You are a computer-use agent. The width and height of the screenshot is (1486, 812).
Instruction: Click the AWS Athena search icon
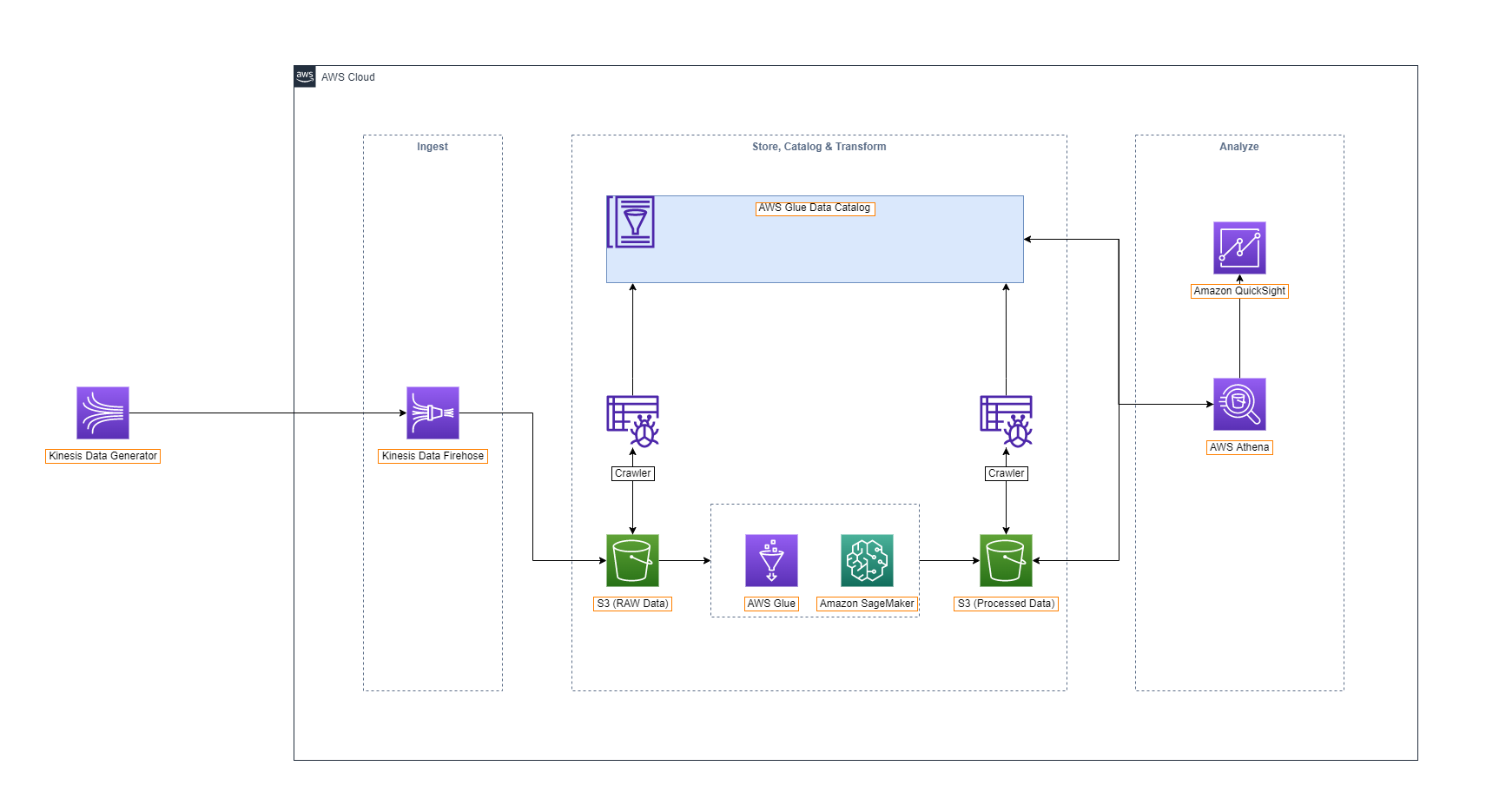point(1239,404)
